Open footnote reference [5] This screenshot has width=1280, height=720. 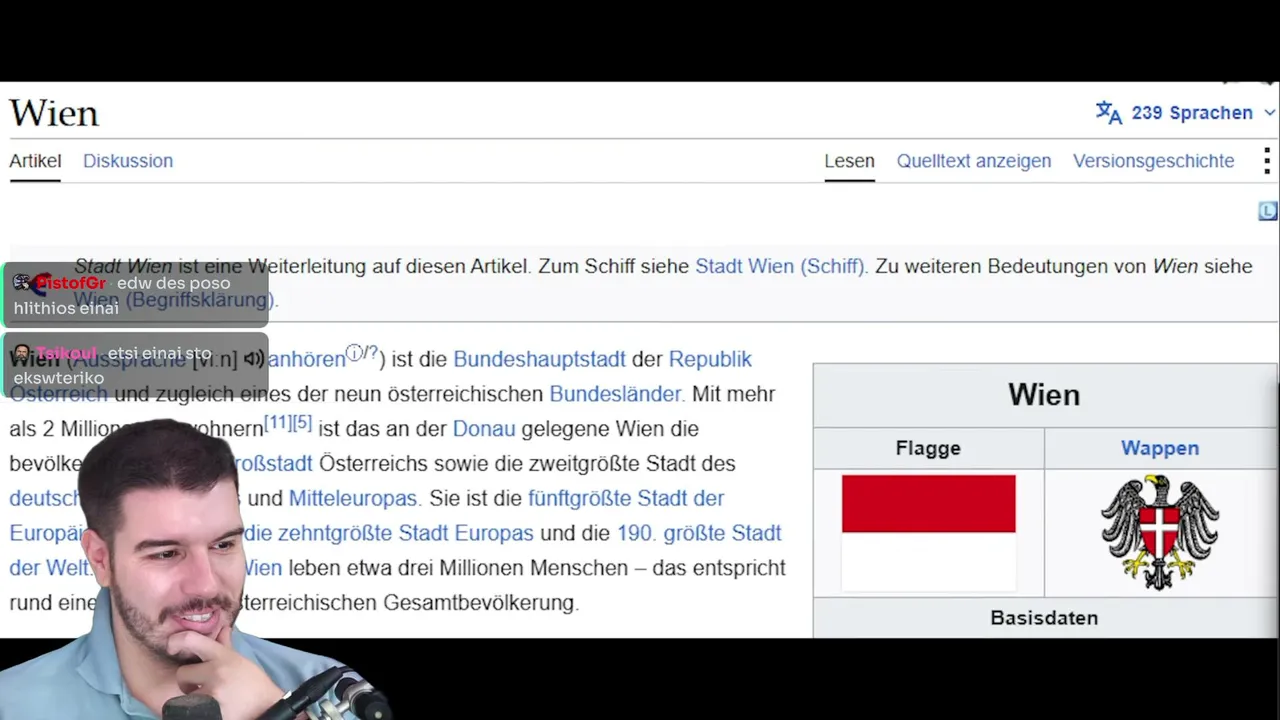(x=302, y=423)
